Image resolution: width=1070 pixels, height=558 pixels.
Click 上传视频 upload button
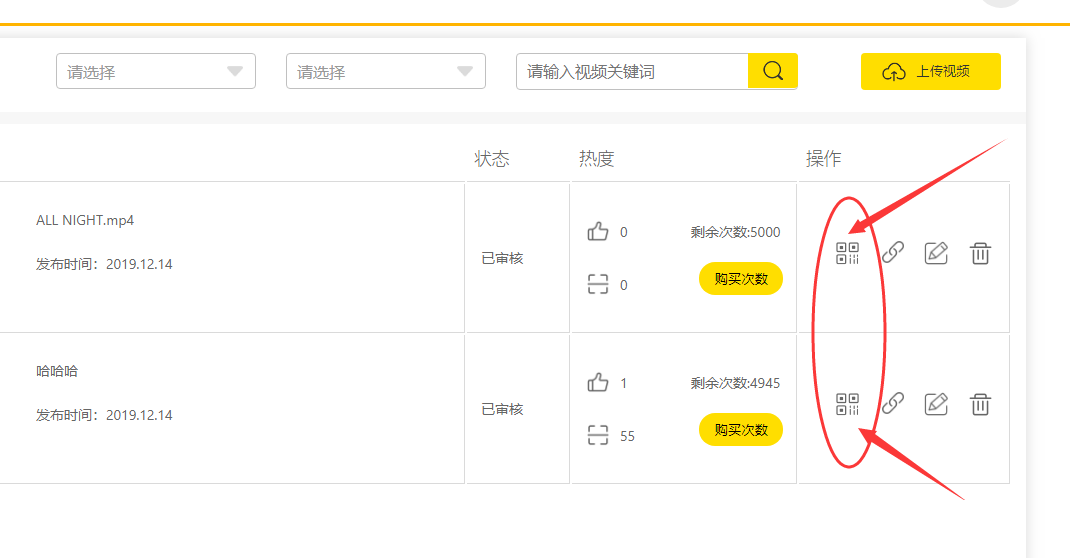pyautogui.click(x=930, y=72)
